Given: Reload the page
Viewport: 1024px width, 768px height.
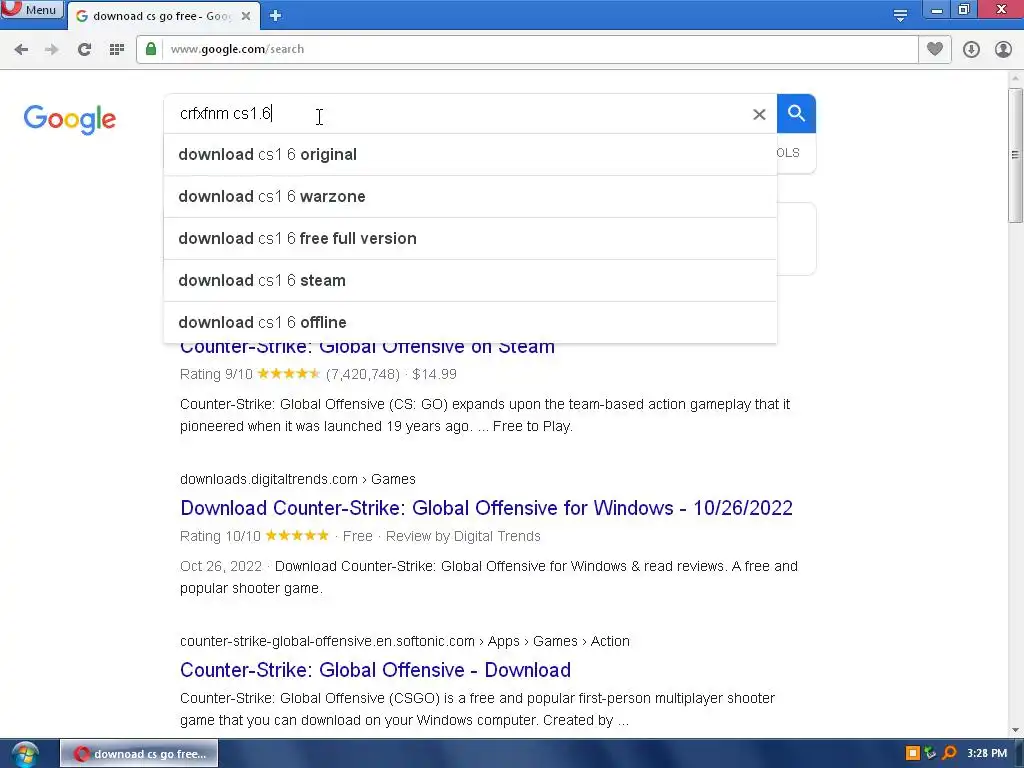Looking at the screenshot, I should tap(84, 49).
